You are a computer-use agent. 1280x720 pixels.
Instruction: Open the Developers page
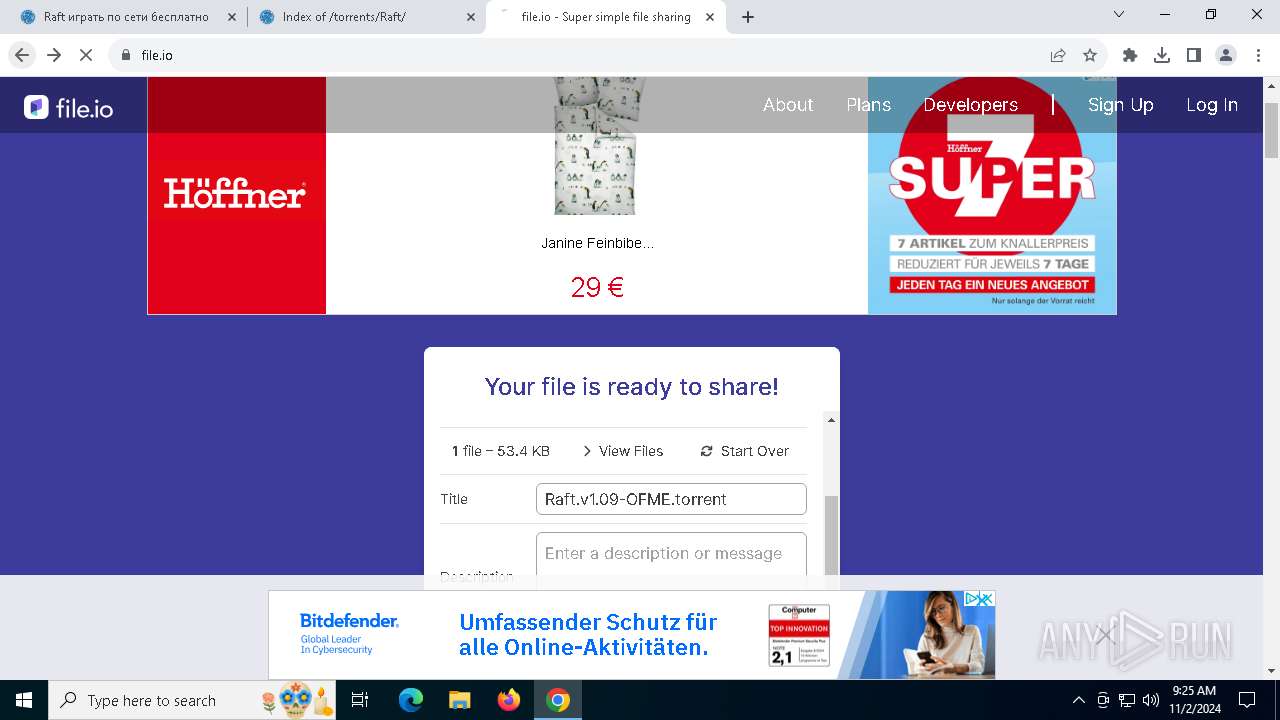[970, 105]
